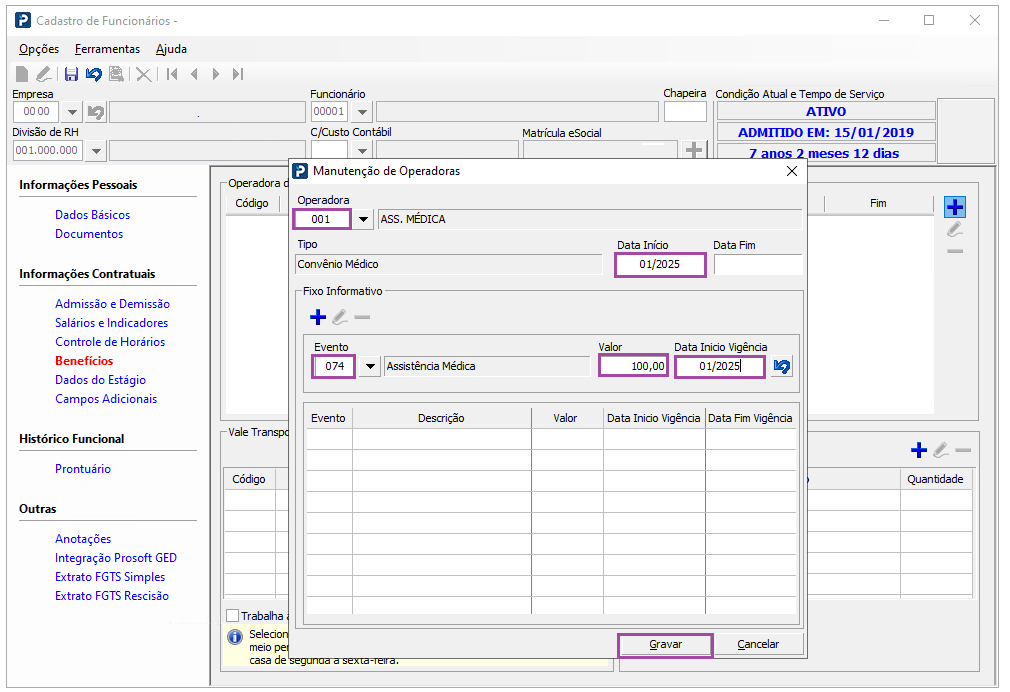Open the Evento code dropdown
Image resolution: width=1010 pixels, height=692 pixels.
tap(370, 367)
